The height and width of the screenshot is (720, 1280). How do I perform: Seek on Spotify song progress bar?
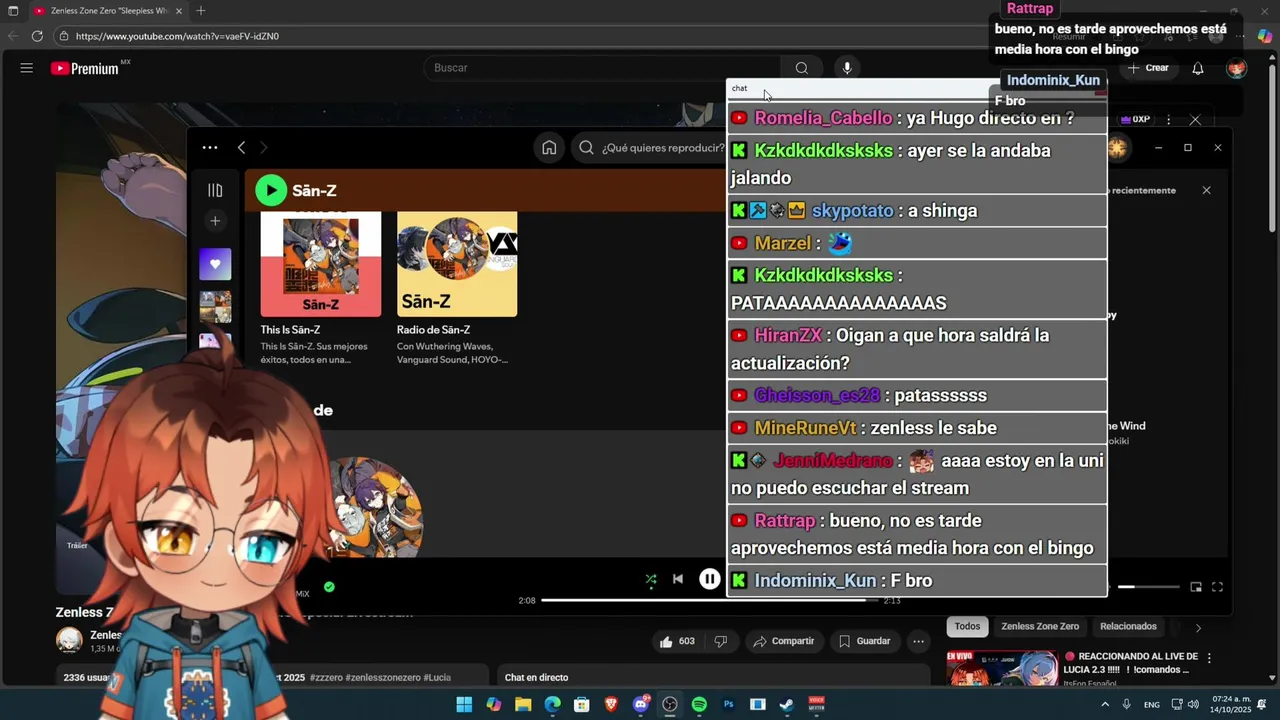tap(710, 600)
